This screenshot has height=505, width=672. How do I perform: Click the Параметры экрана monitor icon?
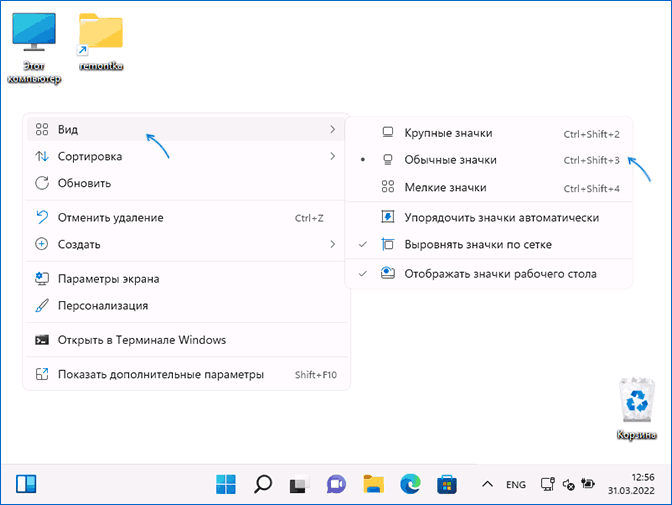click(x=42, y=279)
